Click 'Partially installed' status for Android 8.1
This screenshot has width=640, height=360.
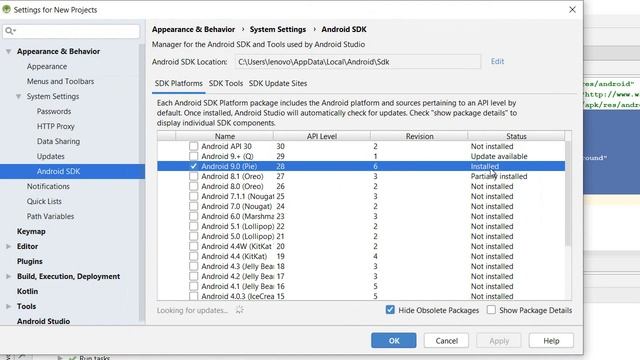499,176
